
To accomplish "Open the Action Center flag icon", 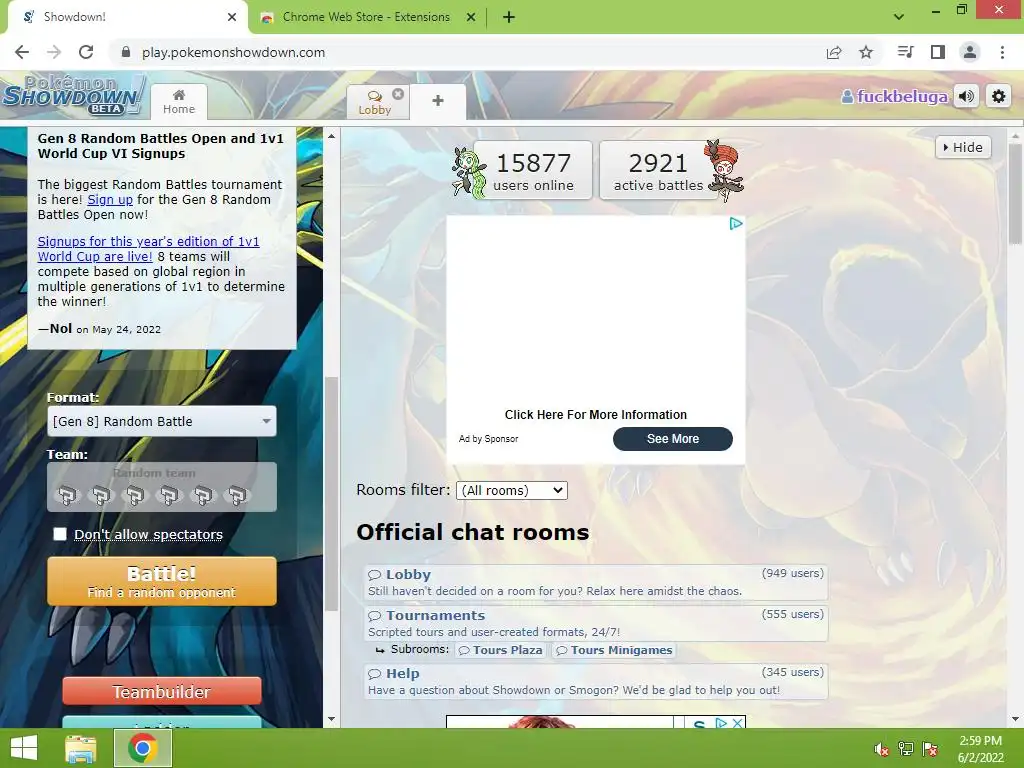I will coord(930,749).
